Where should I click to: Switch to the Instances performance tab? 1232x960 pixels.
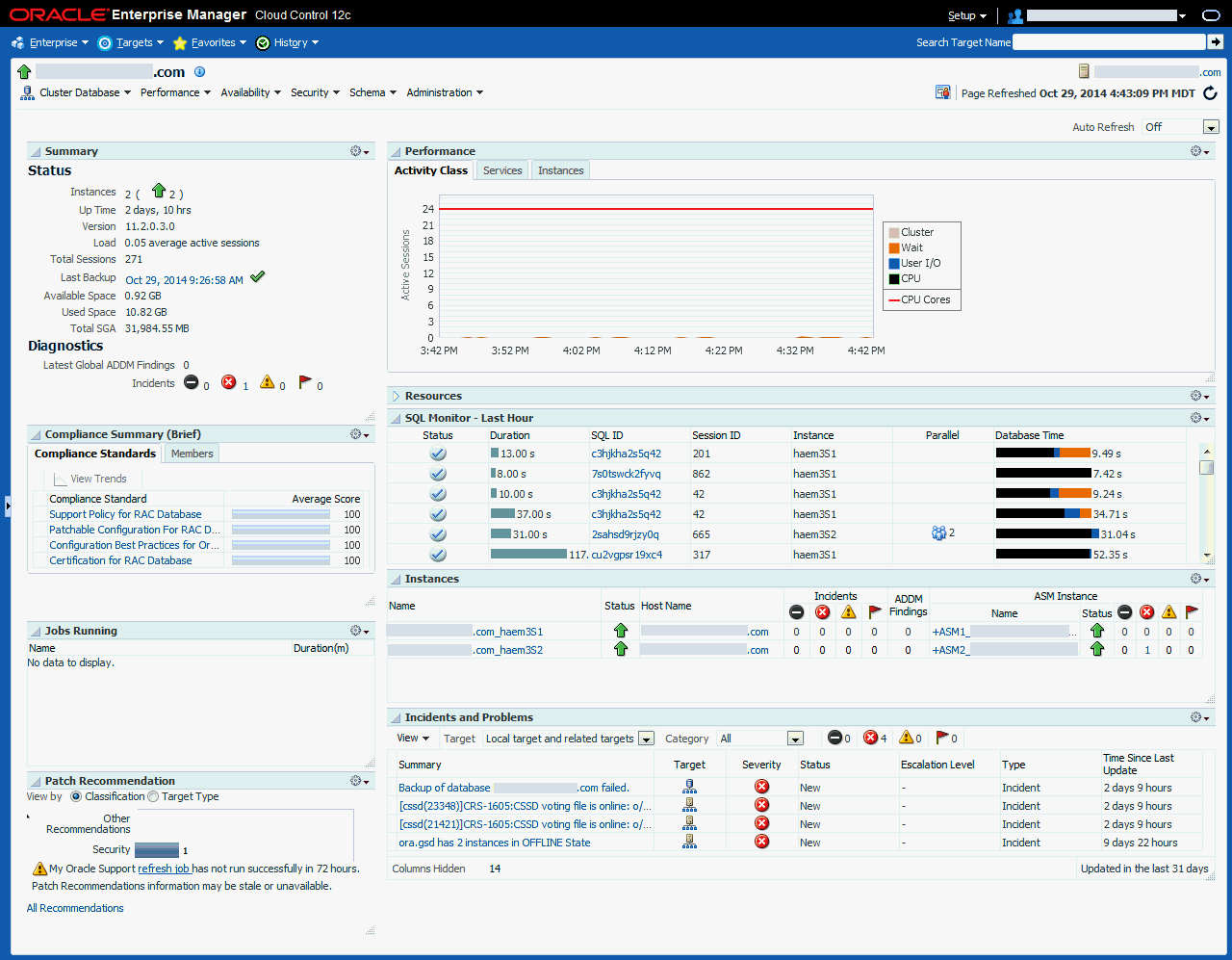560,170
